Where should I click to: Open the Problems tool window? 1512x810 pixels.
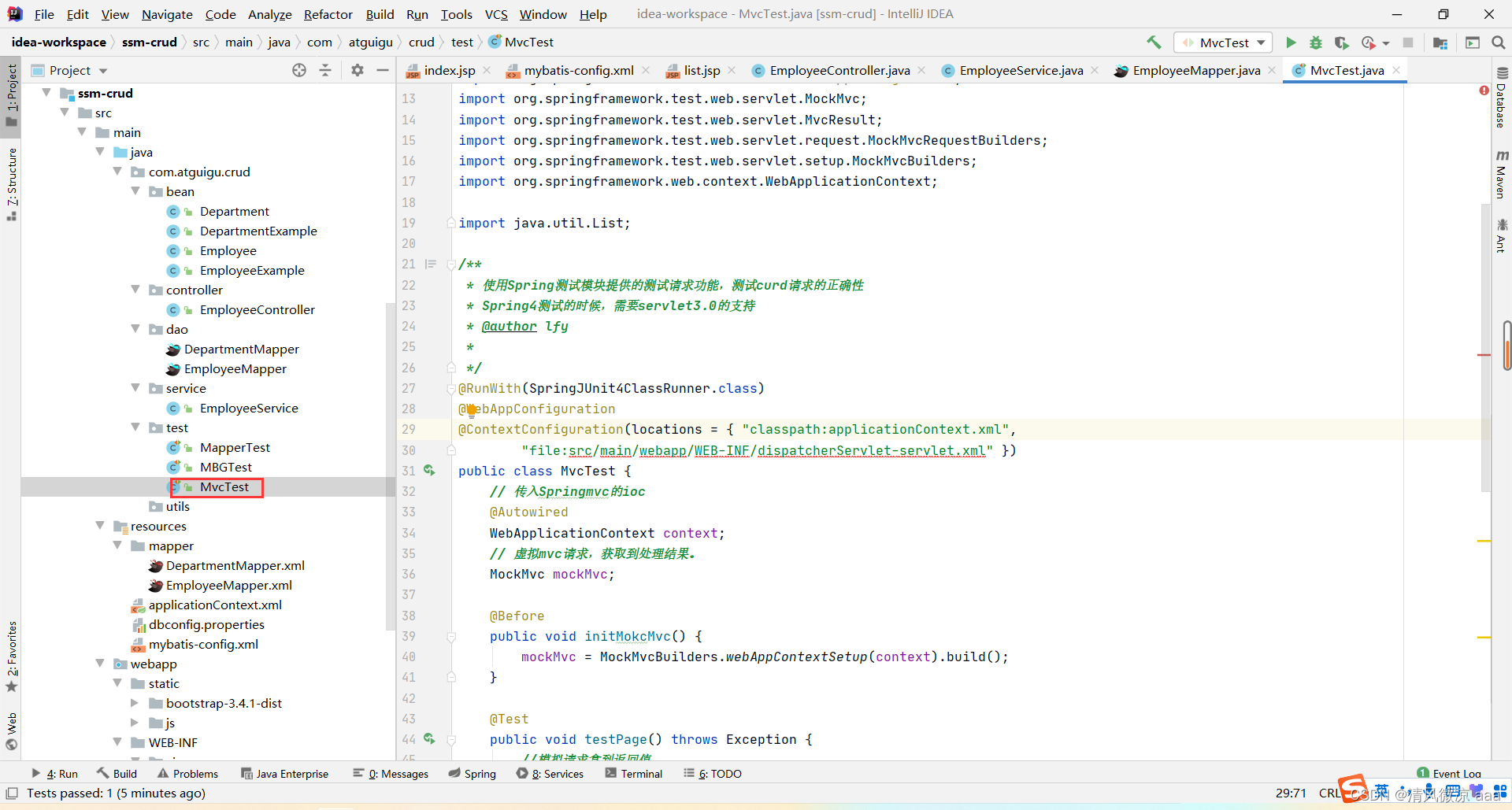(x=187, y=773)
